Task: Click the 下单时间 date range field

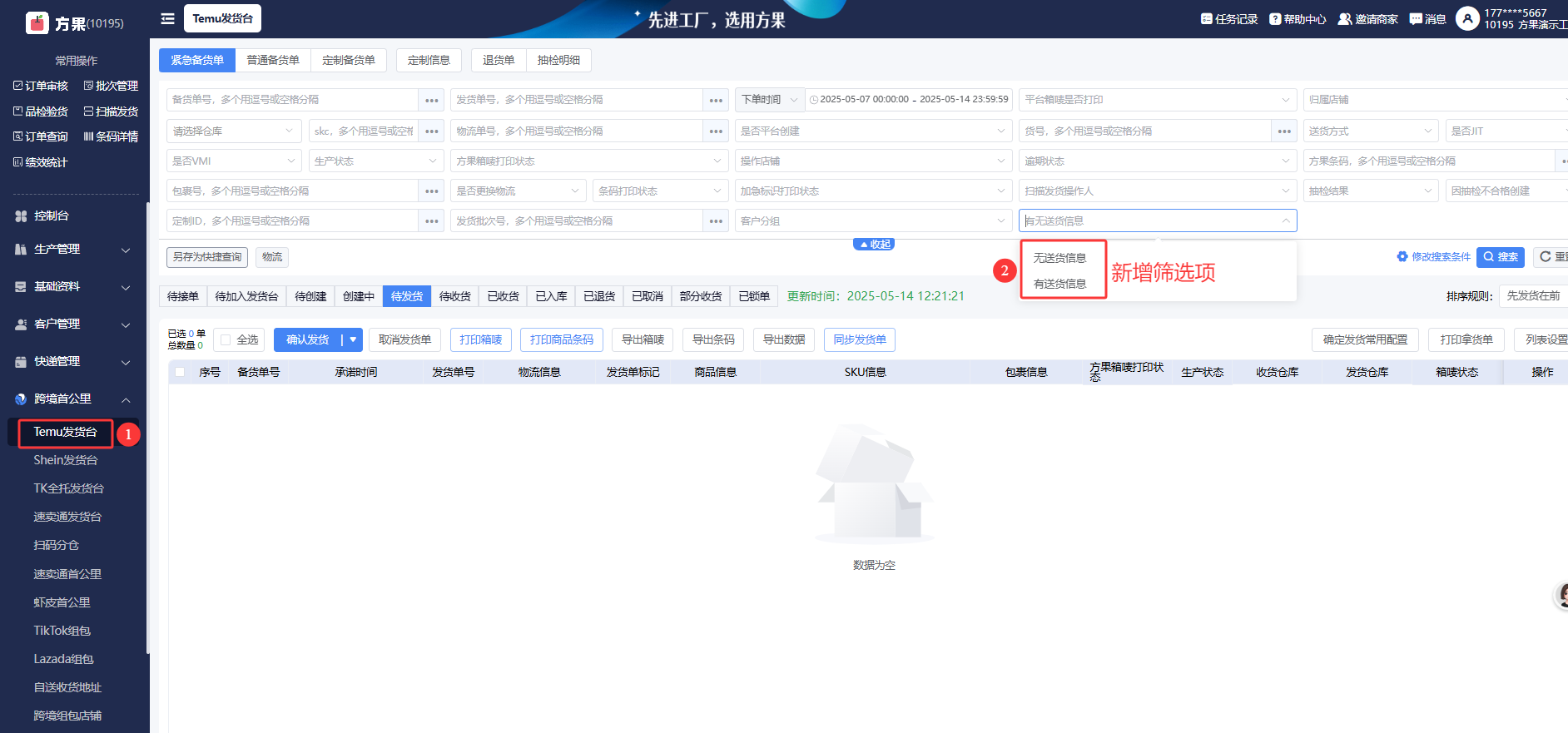Action: point(908,100)
